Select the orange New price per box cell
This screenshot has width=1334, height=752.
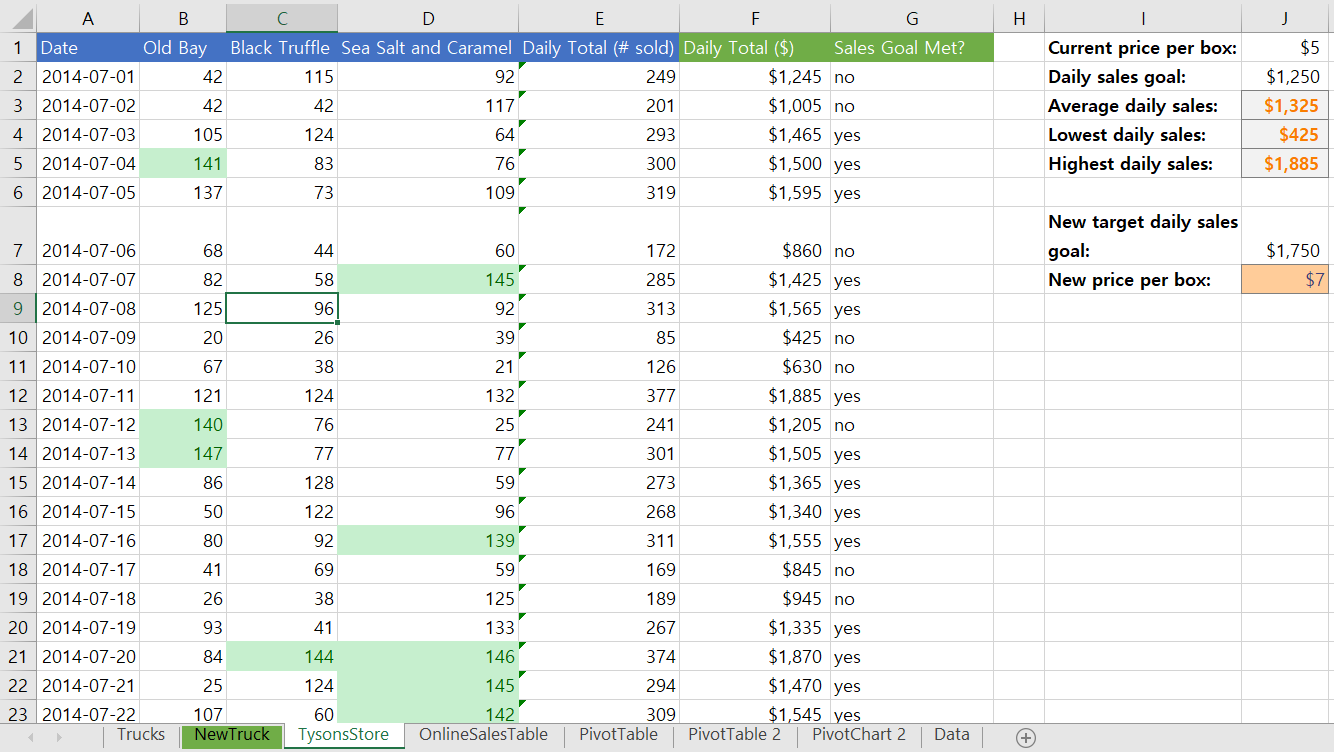click(x=1285, y=280)
